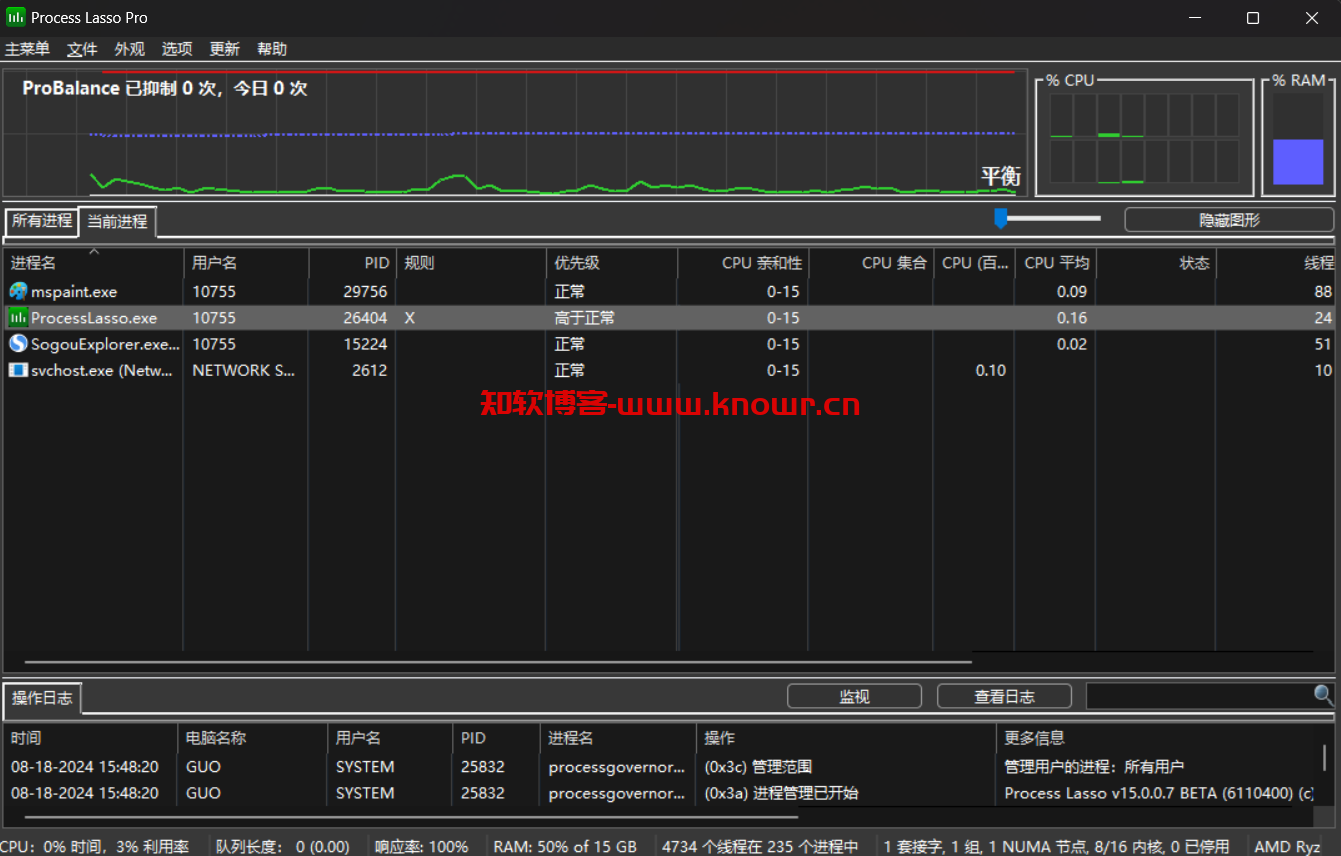Viewport: 1341px width, 856px height.
Task: Select the svchost.exe (Netw... row name
Action: pos(101,370)
